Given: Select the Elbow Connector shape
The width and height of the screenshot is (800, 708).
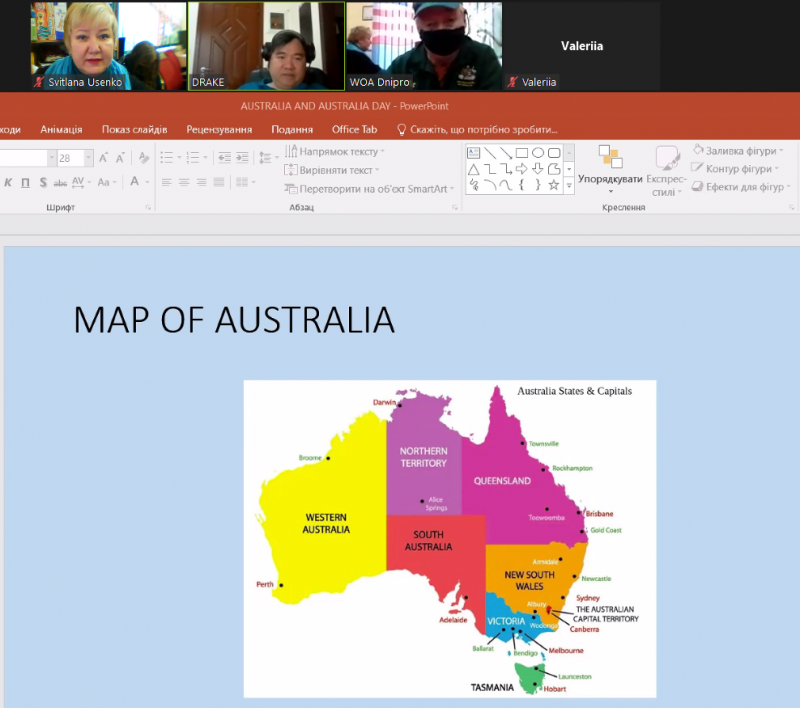Looking at the screenshot, I should point(490,169).
